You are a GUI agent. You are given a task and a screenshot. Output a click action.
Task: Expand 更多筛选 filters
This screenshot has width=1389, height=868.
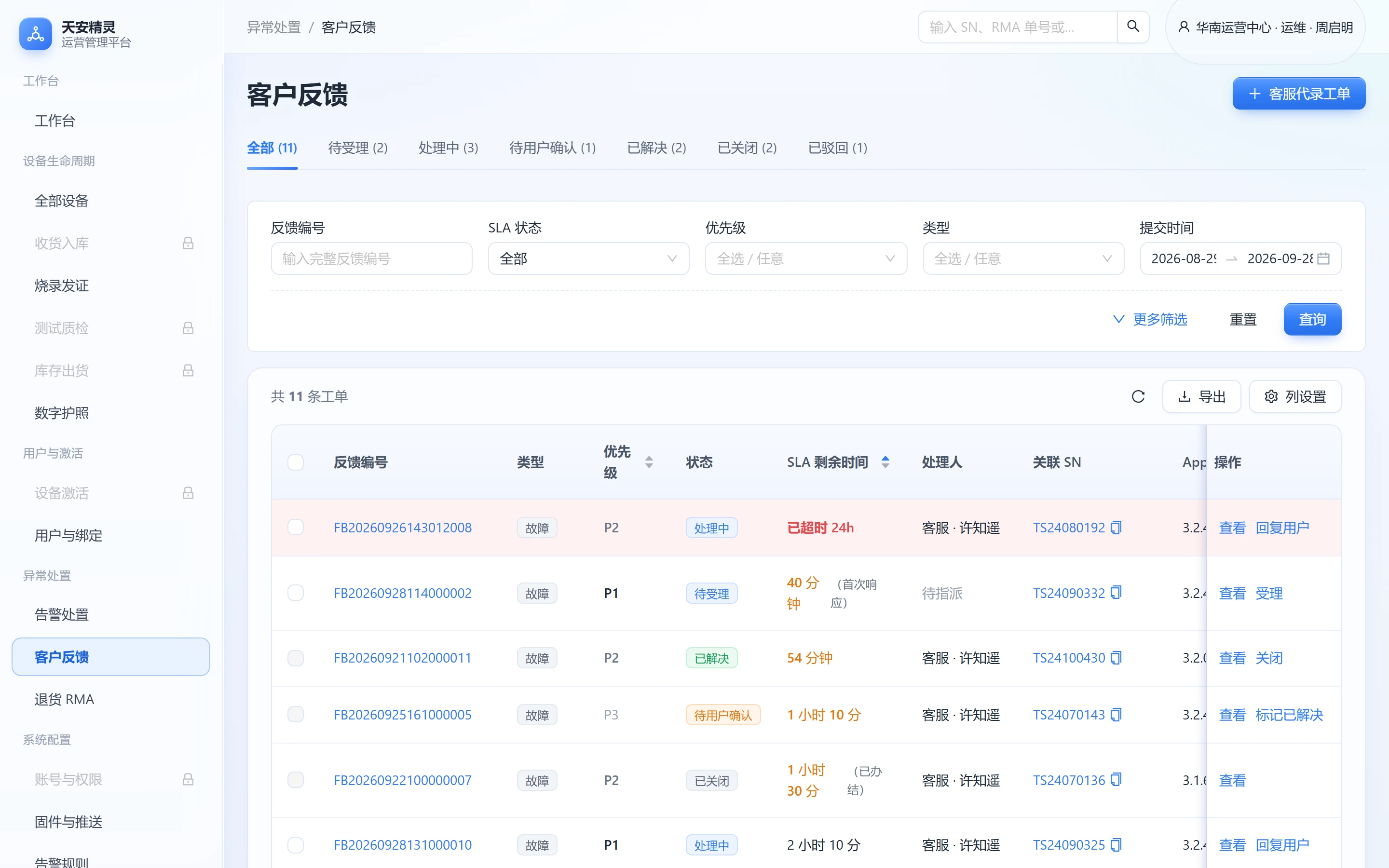click(x=1150, y=319)
